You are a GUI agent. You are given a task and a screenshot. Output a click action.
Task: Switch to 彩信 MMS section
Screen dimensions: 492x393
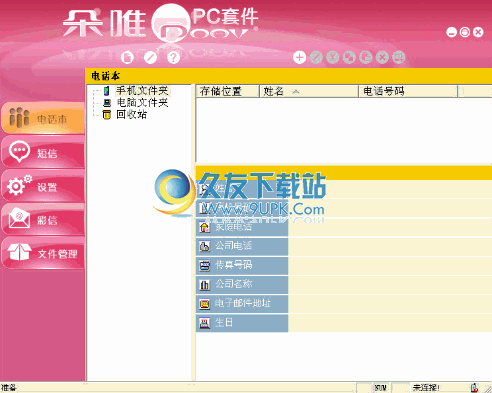tap(43, 219)
